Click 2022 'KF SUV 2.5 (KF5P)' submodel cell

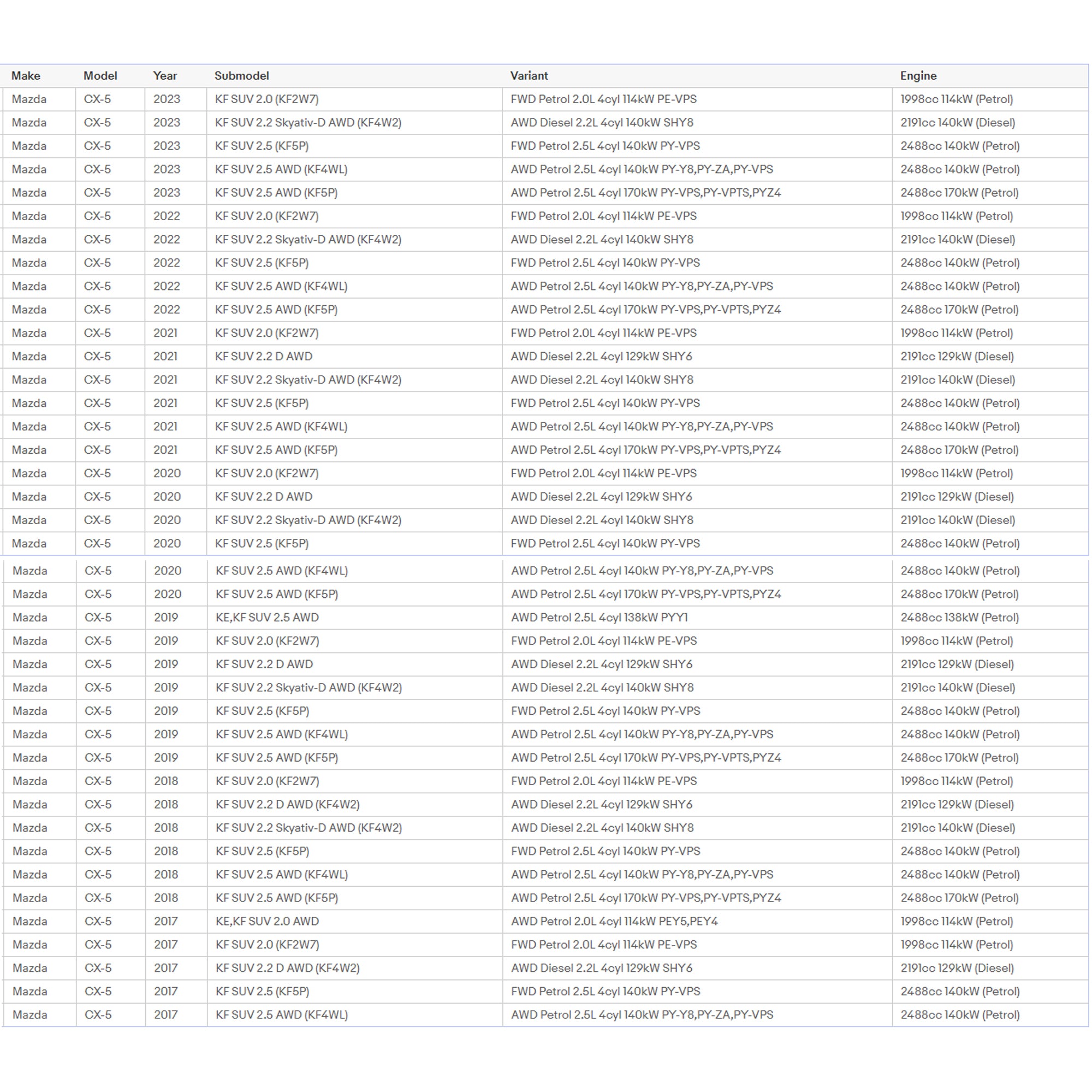pyautogui.click(x=262, y=263)
